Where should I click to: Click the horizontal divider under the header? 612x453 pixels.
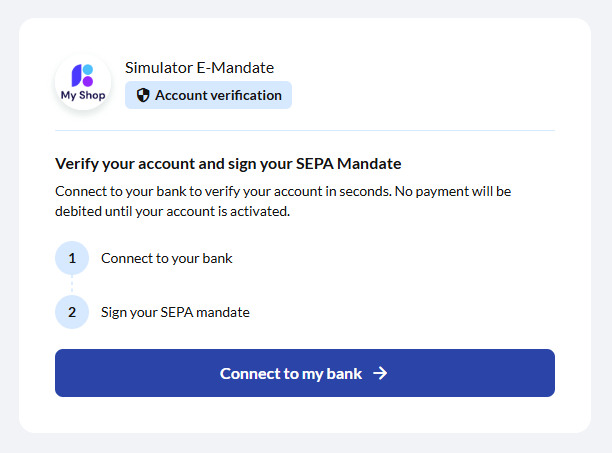coord(305,130)
